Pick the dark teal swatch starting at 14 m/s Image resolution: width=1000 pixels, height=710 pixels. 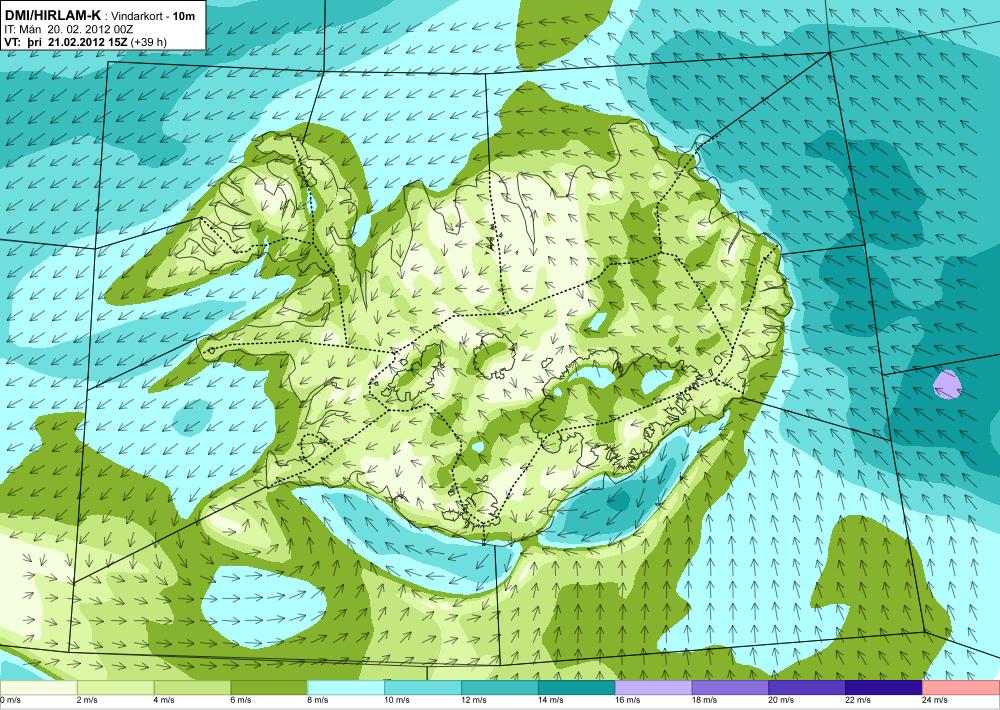577,688
